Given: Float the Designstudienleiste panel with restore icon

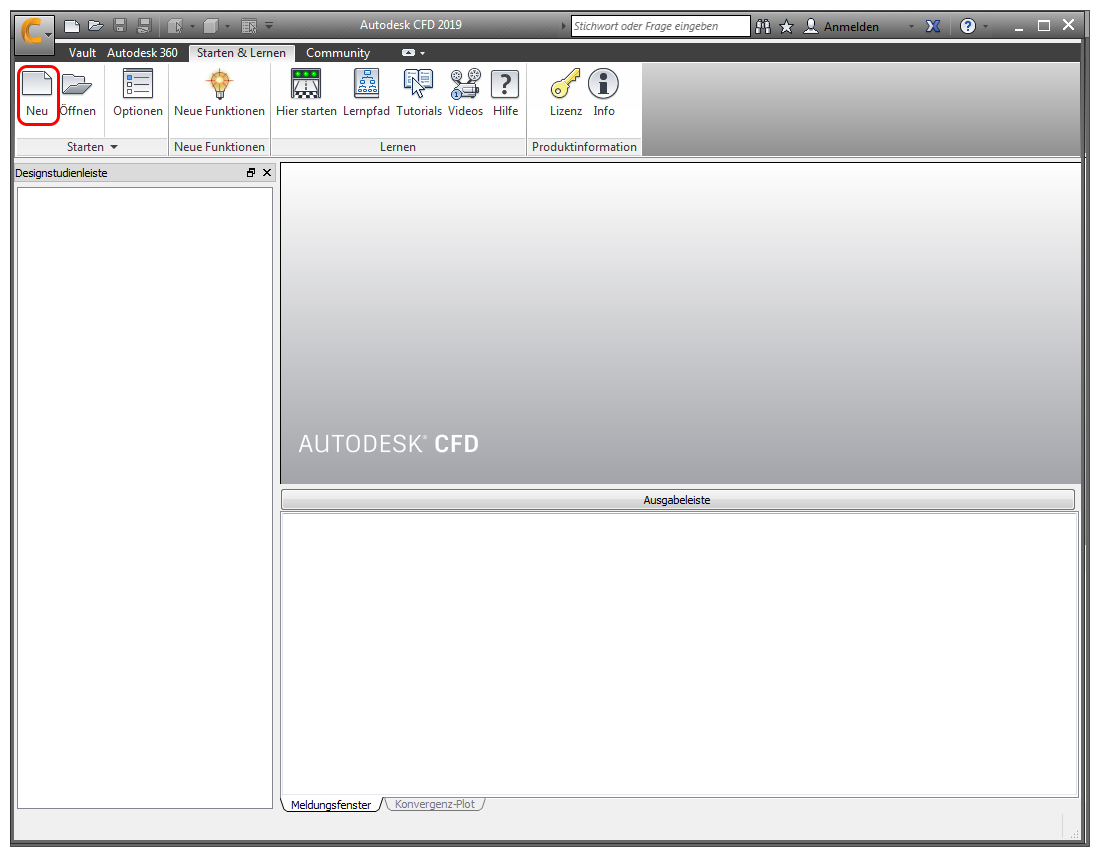Looking at the screenshot, I should click(251, 173).
